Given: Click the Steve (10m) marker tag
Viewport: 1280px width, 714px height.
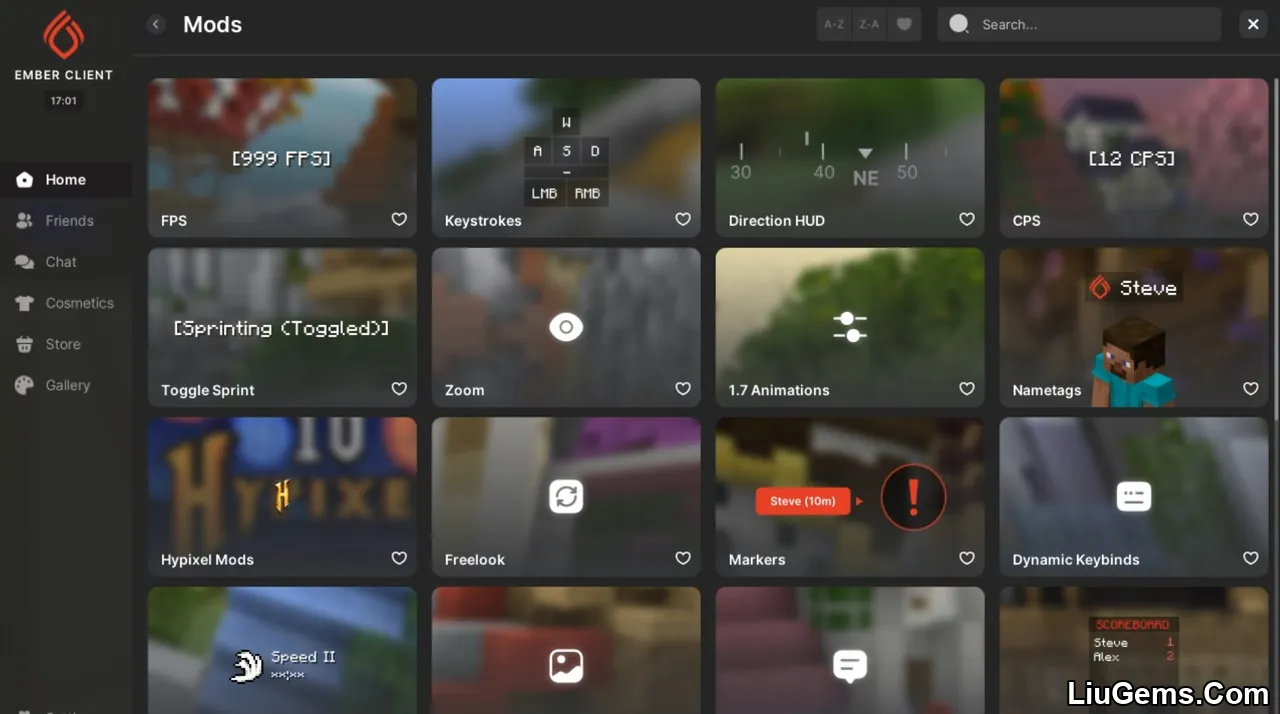Looking at the screenshot, I should tap(803, 501).
